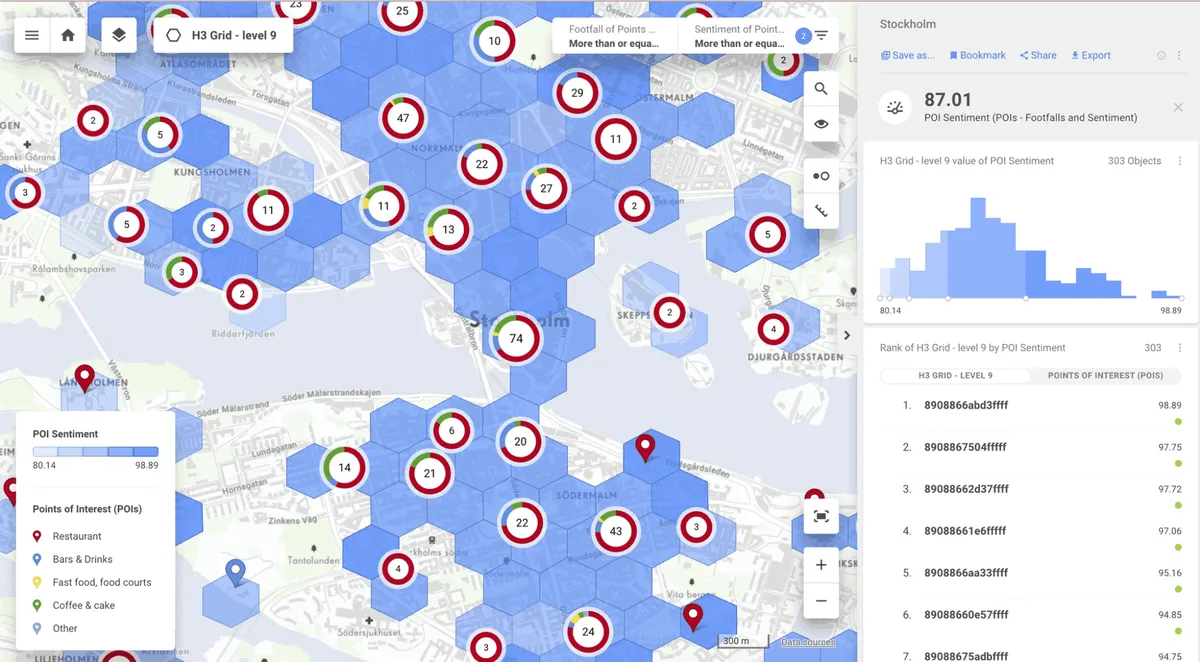Click the red restaurant pin at Långholmen
1200x662 pixels.
(85, 378)
